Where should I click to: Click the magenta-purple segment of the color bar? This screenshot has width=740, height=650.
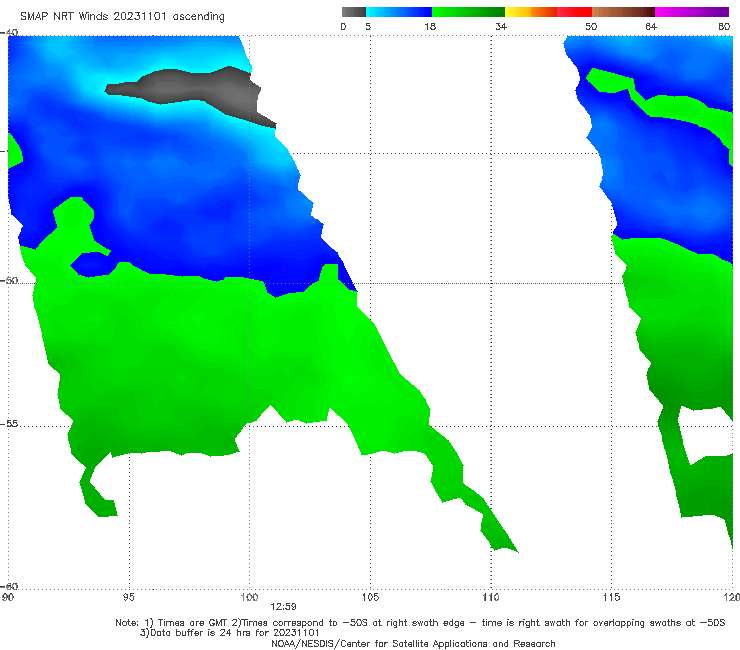(692, 12)
